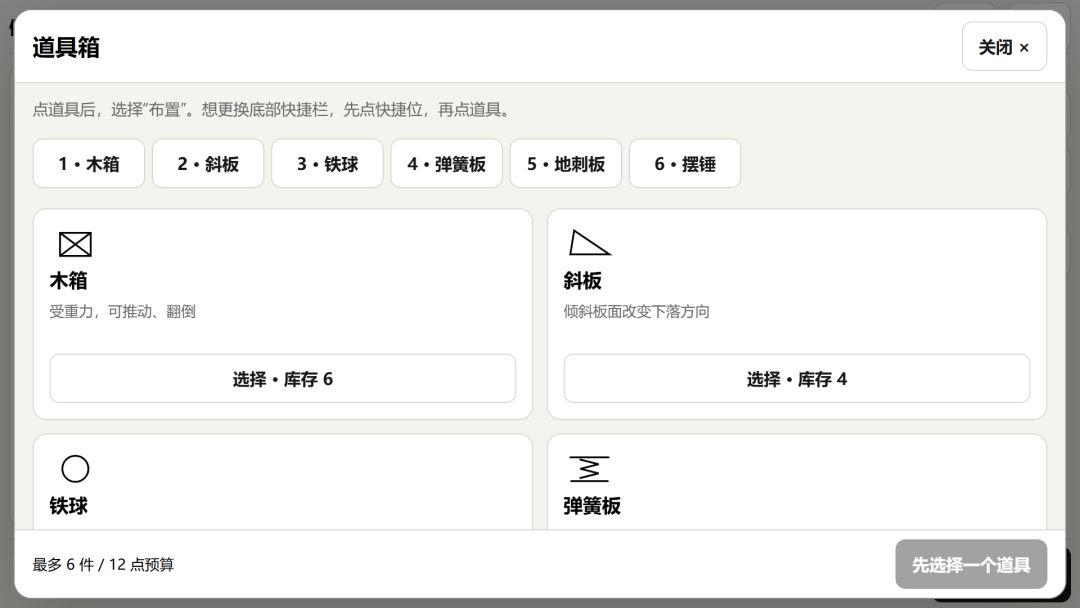Screen dimensions: 1080x608
Task: Click the 道具箱 dialog heading
Action: pyautogui.click(x=66, y=48)
